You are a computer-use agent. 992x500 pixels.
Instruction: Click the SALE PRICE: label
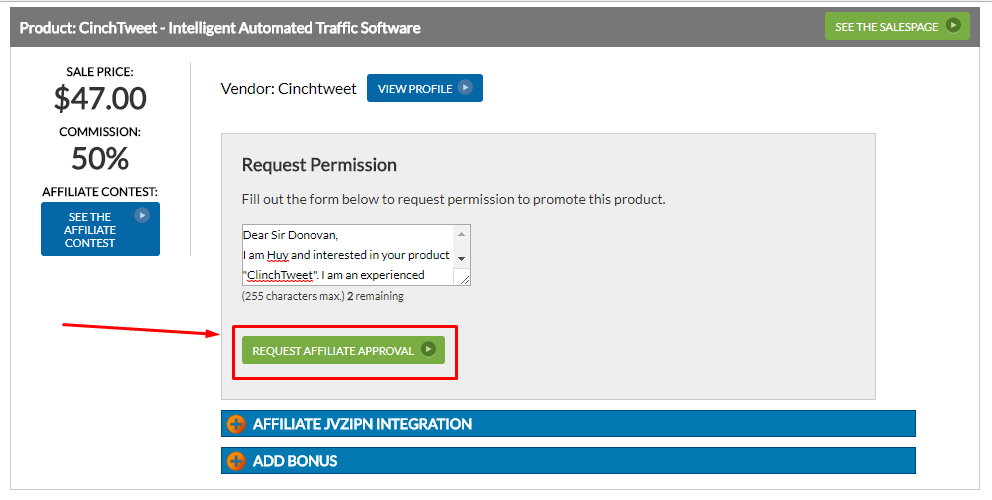coord(100,72)
